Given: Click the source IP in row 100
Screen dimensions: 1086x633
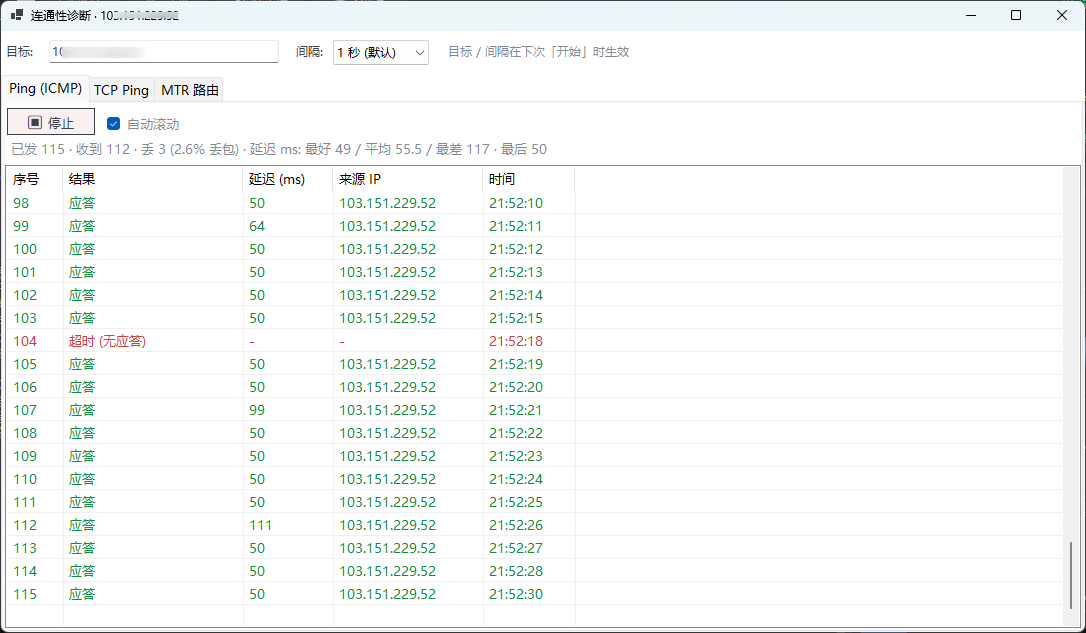Looking at the screenshot, I should [x=387, y=249].
